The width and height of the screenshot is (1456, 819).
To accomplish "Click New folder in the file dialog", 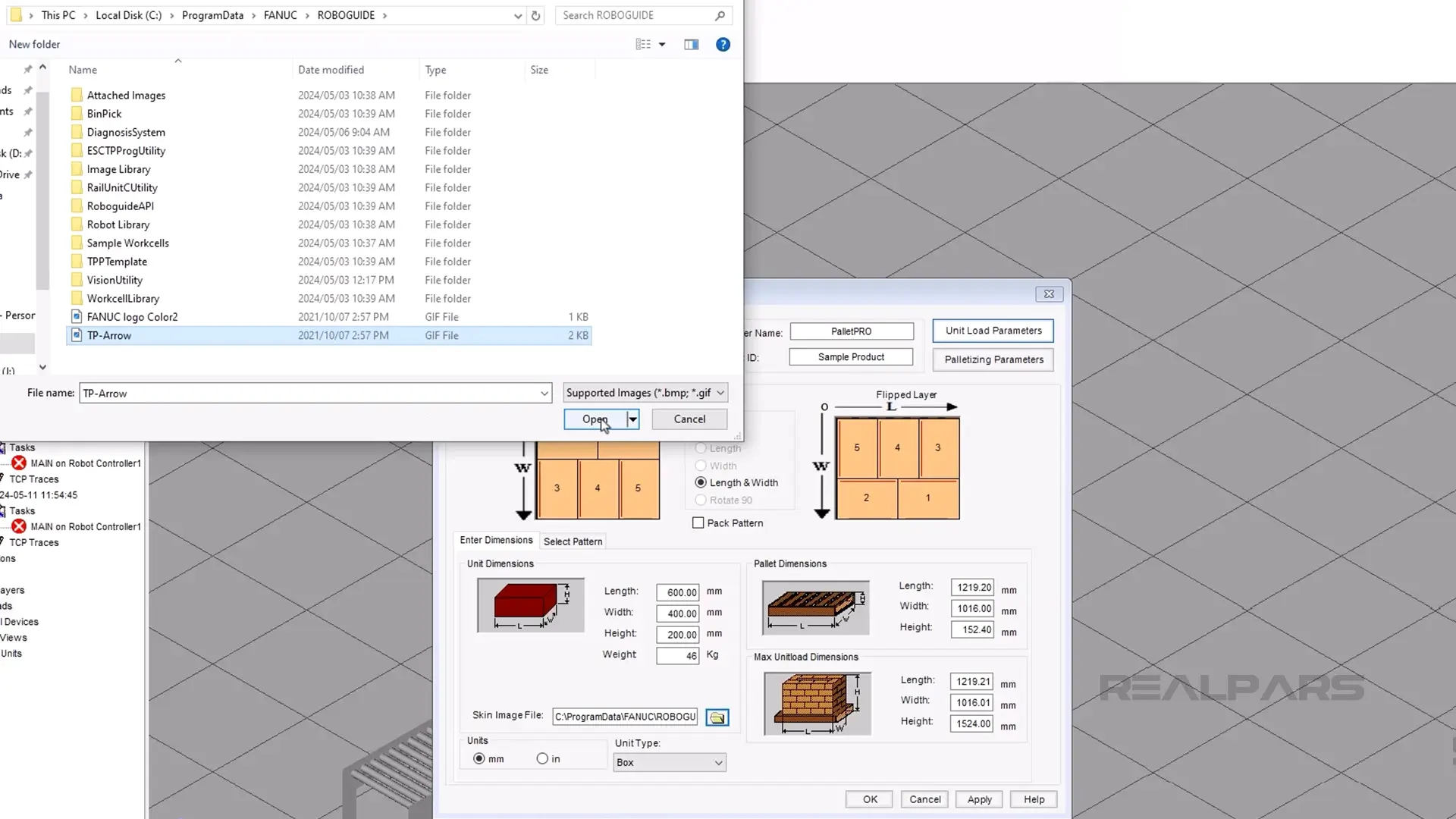I will (x=34, y=45).
